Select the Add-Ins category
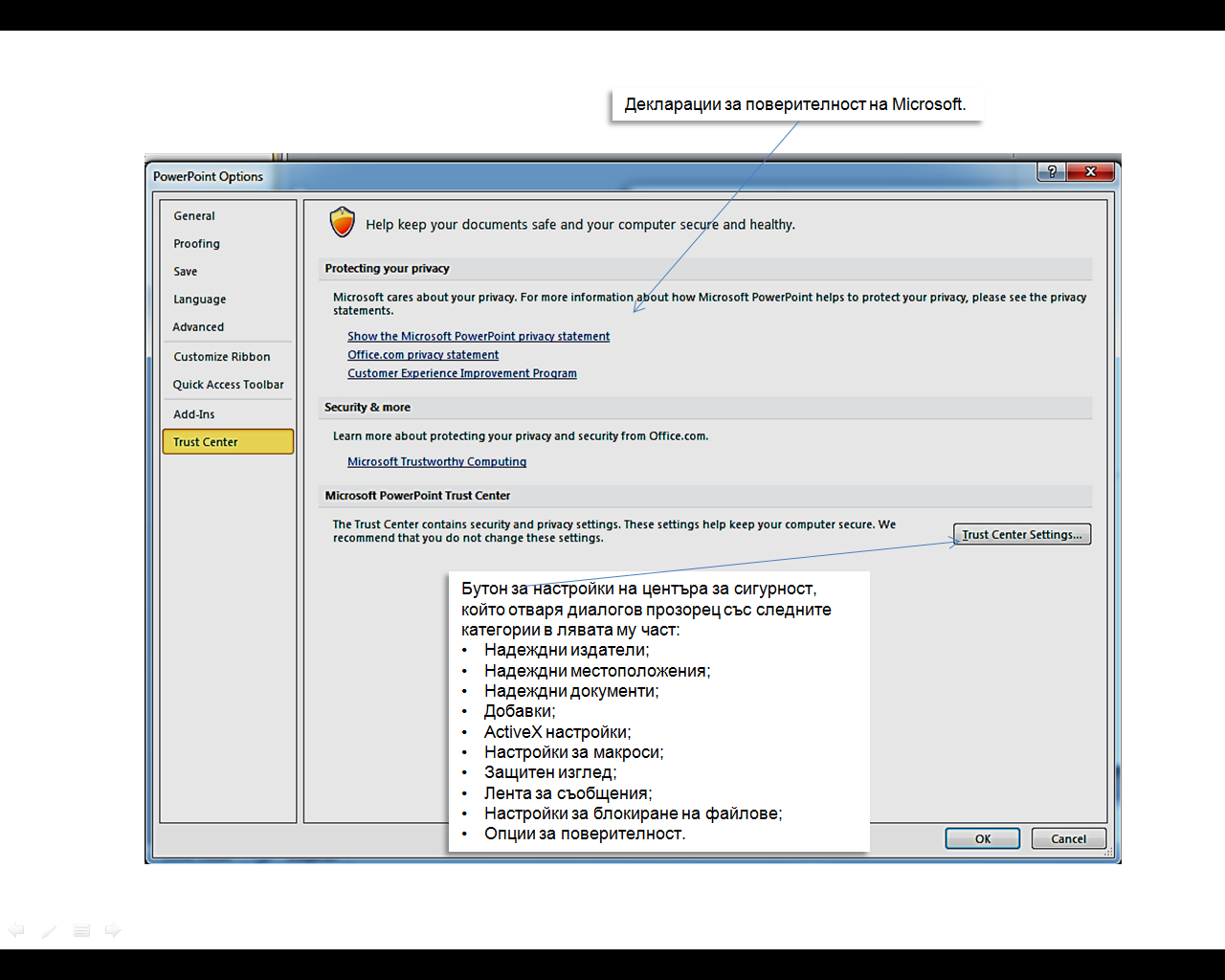 228,414
